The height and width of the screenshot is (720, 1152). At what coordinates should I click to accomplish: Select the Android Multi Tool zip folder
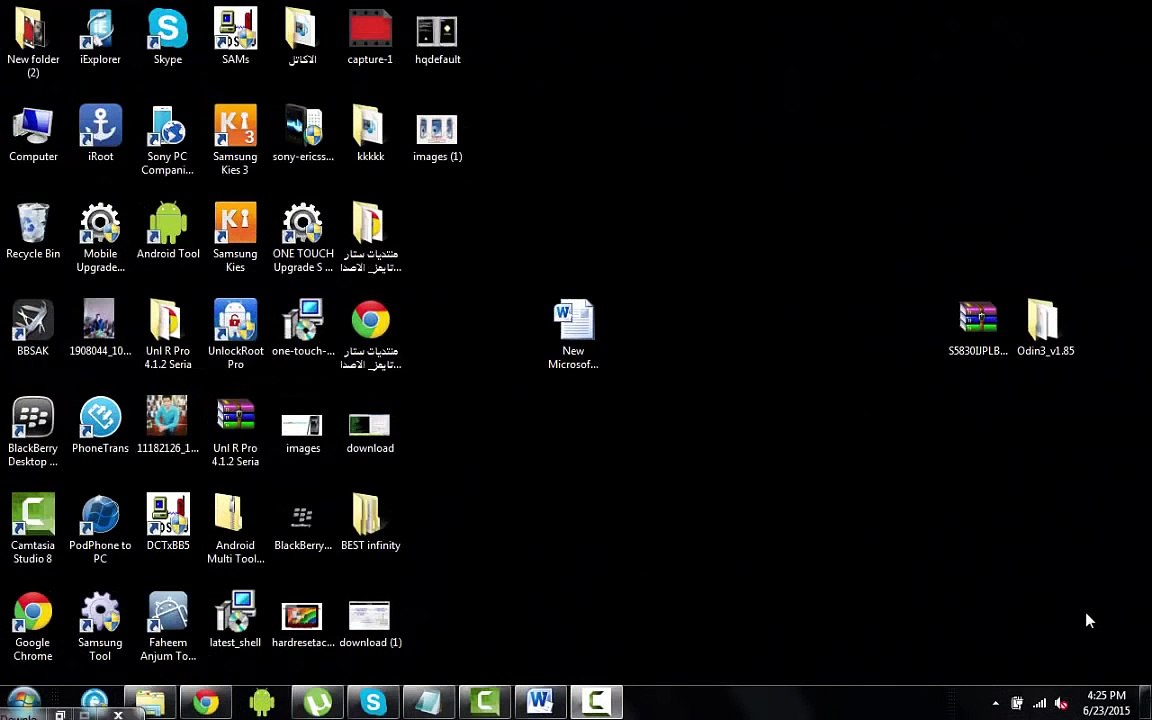tap(235, 528)
